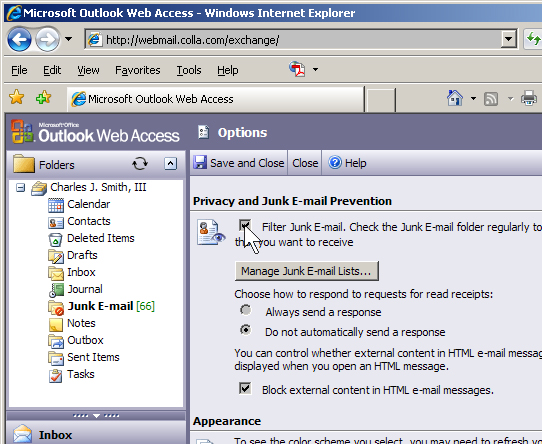
Task: Click the Add to Favorites icon
Action: (x=44, y=98)
